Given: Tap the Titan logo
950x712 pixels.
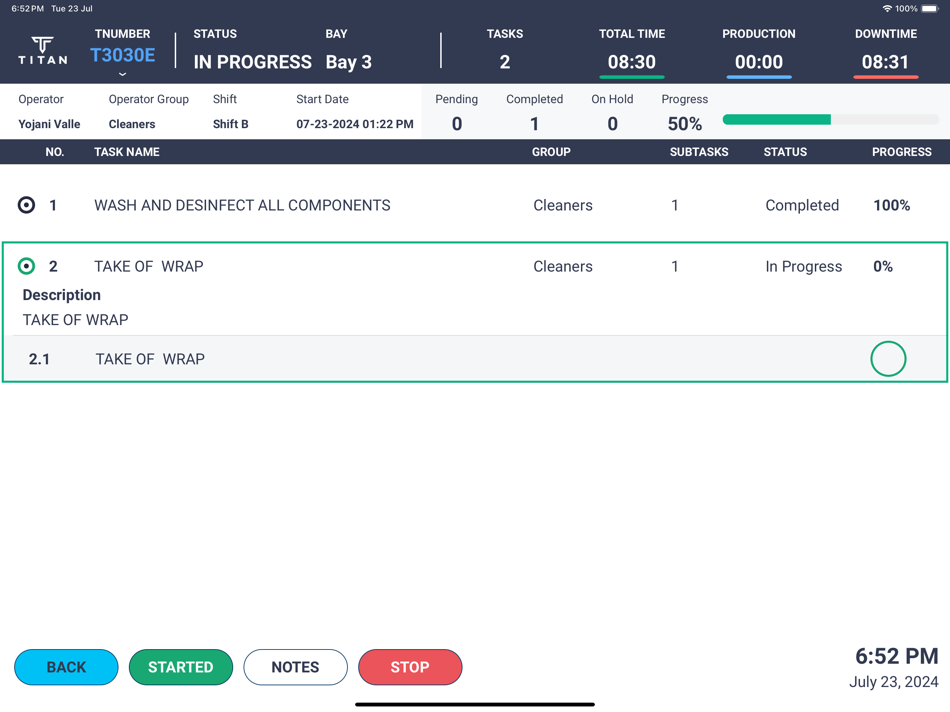Looking at the screenshot, I should click(42, 51).
